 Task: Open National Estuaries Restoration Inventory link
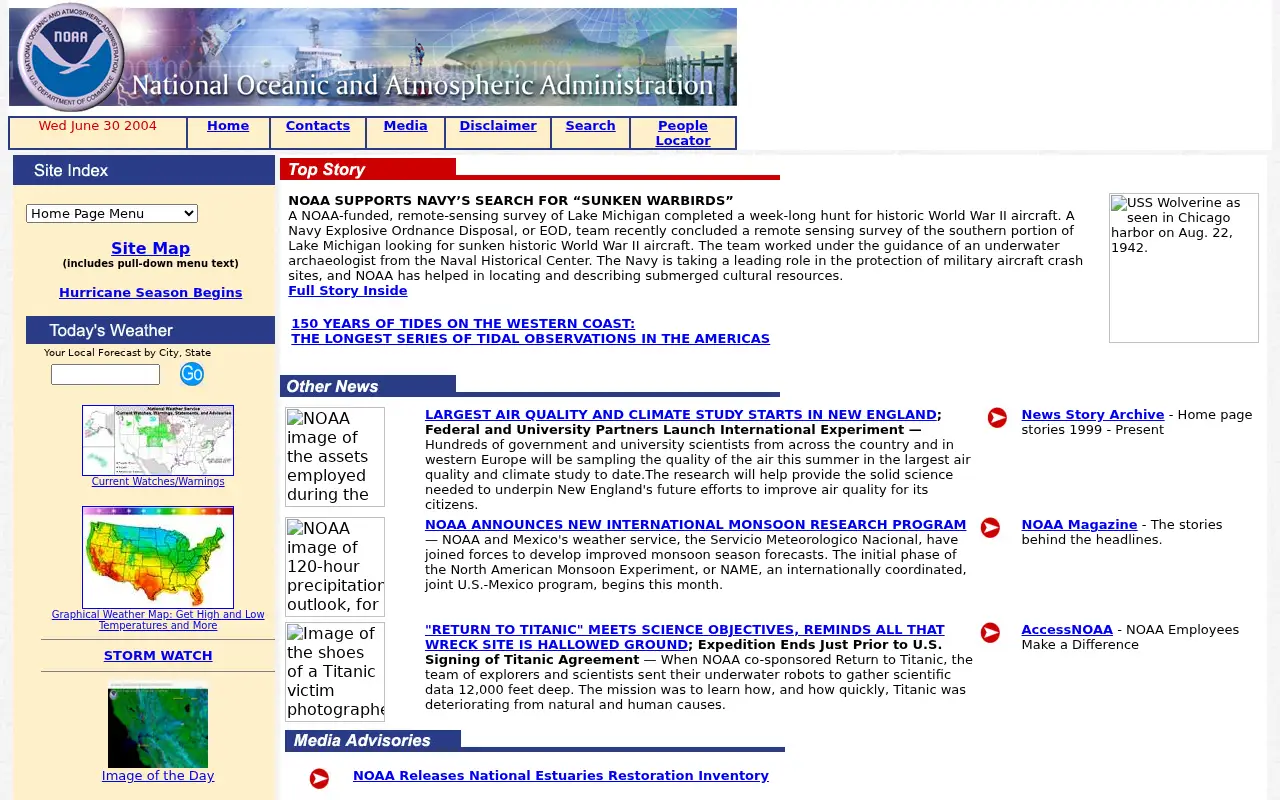coord(561,776)
